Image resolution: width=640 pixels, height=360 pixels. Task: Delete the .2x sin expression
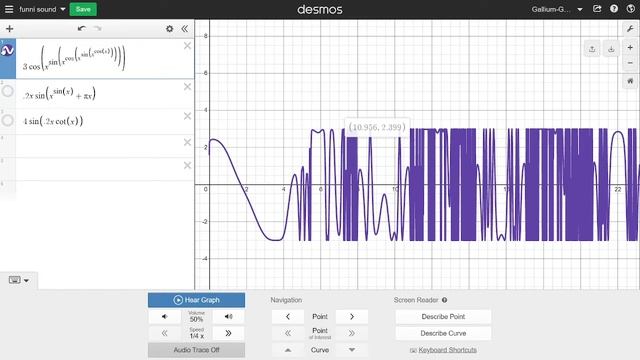pyautogui.click(x=187, y=87)
